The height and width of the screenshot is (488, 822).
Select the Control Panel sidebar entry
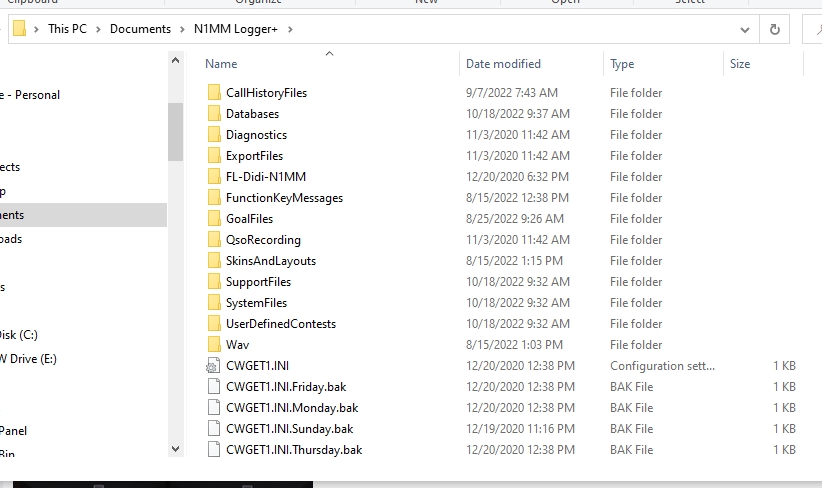(x=14, y=431)
